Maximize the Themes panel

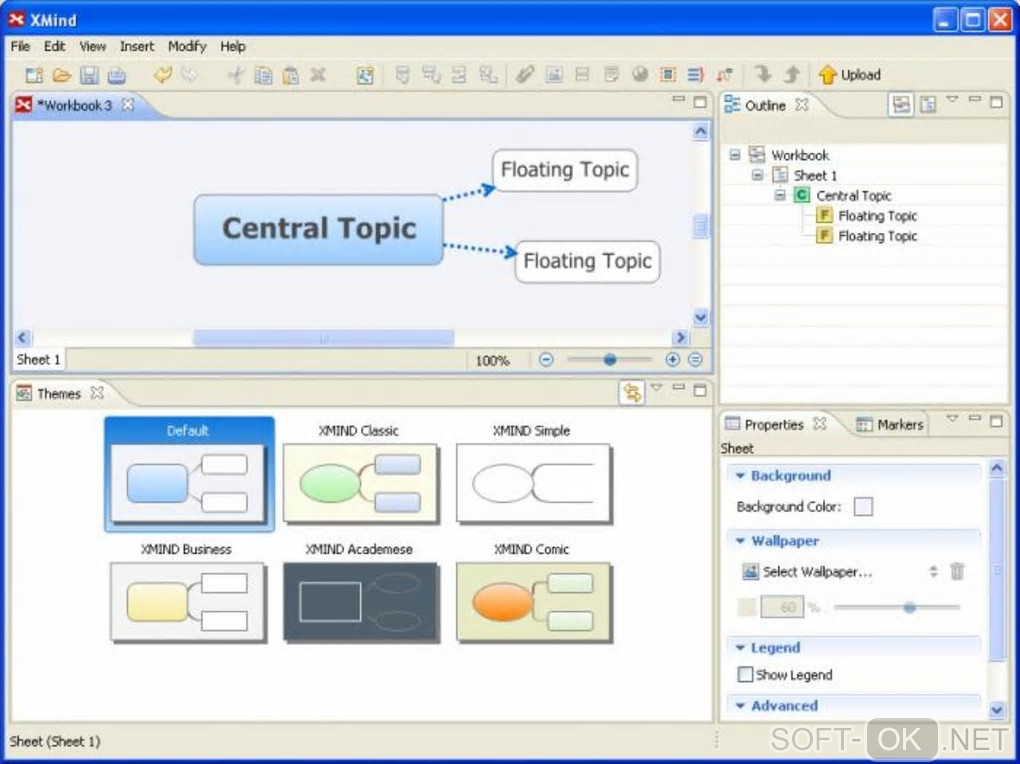tap(700, 390)
